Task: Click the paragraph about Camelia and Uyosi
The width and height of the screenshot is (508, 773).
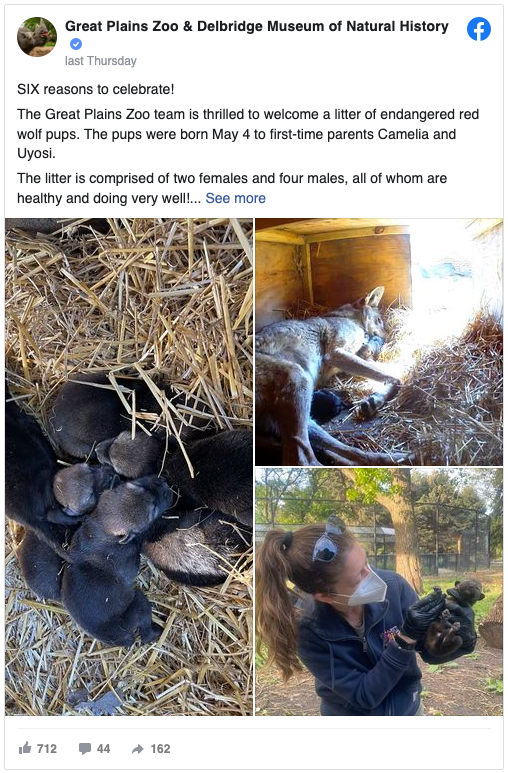Action: (248, 134)
